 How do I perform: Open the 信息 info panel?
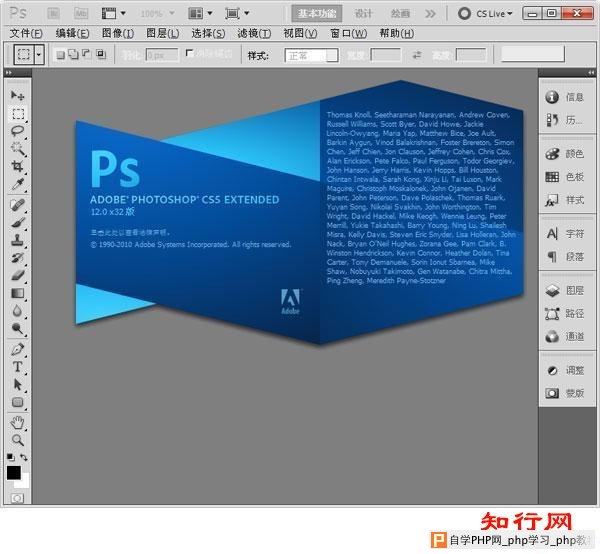[x=565, y=97]
